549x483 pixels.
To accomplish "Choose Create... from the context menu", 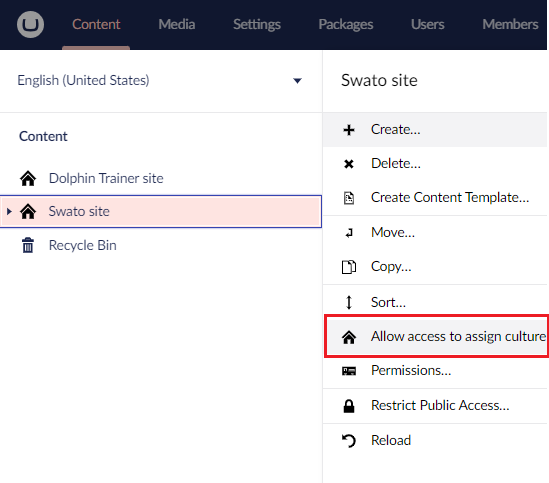I will pyautogui.click(x=435, y=130).
